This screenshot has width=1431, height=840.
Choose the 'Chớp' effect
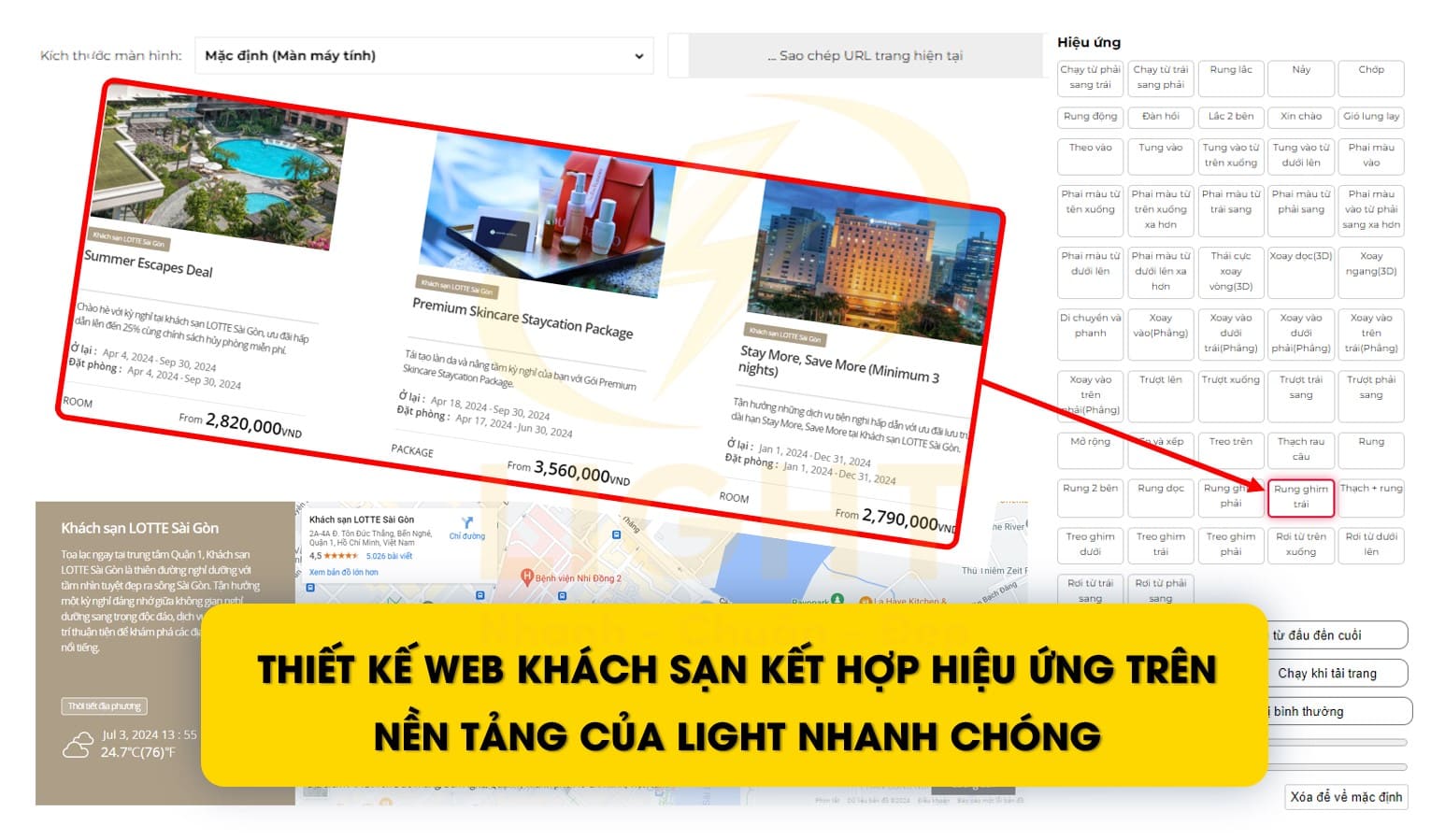(1370, 78)
